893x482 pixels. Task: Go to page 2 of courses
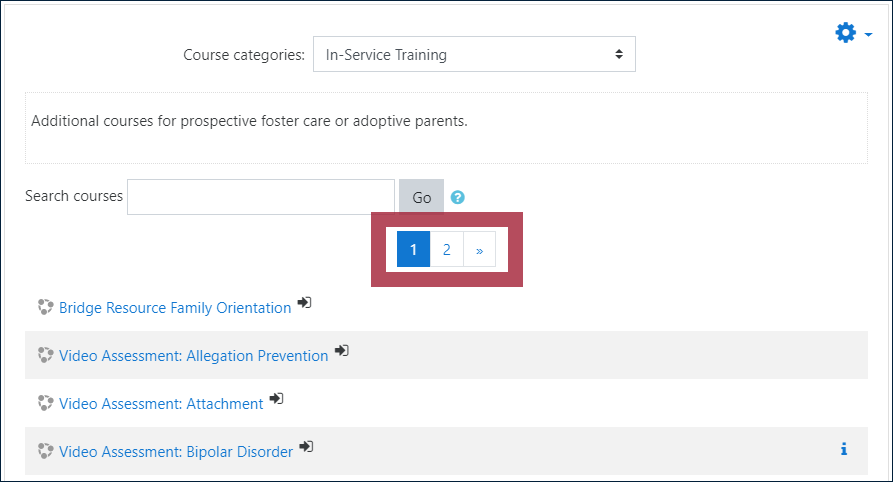446,250
